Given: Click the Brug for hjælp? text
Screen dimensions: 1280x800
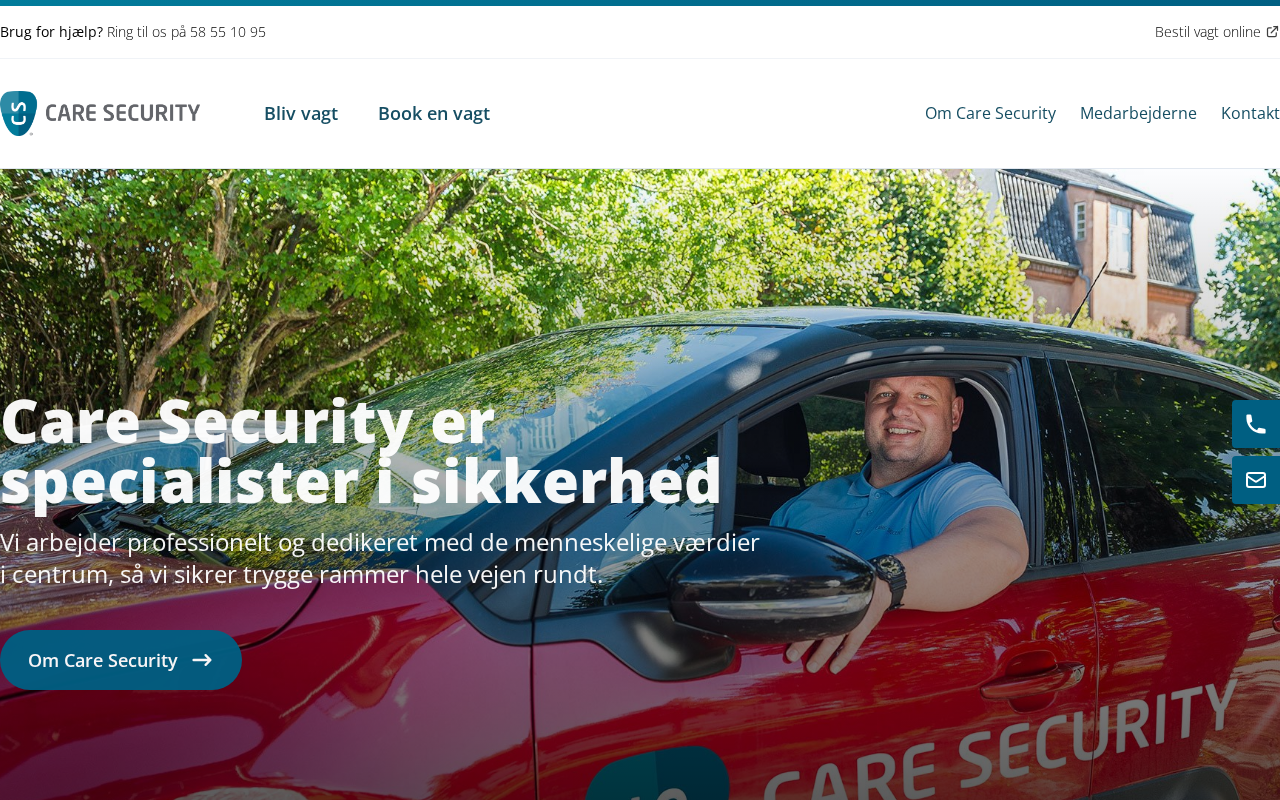Looking at the screenshot, I should [51, 32].
